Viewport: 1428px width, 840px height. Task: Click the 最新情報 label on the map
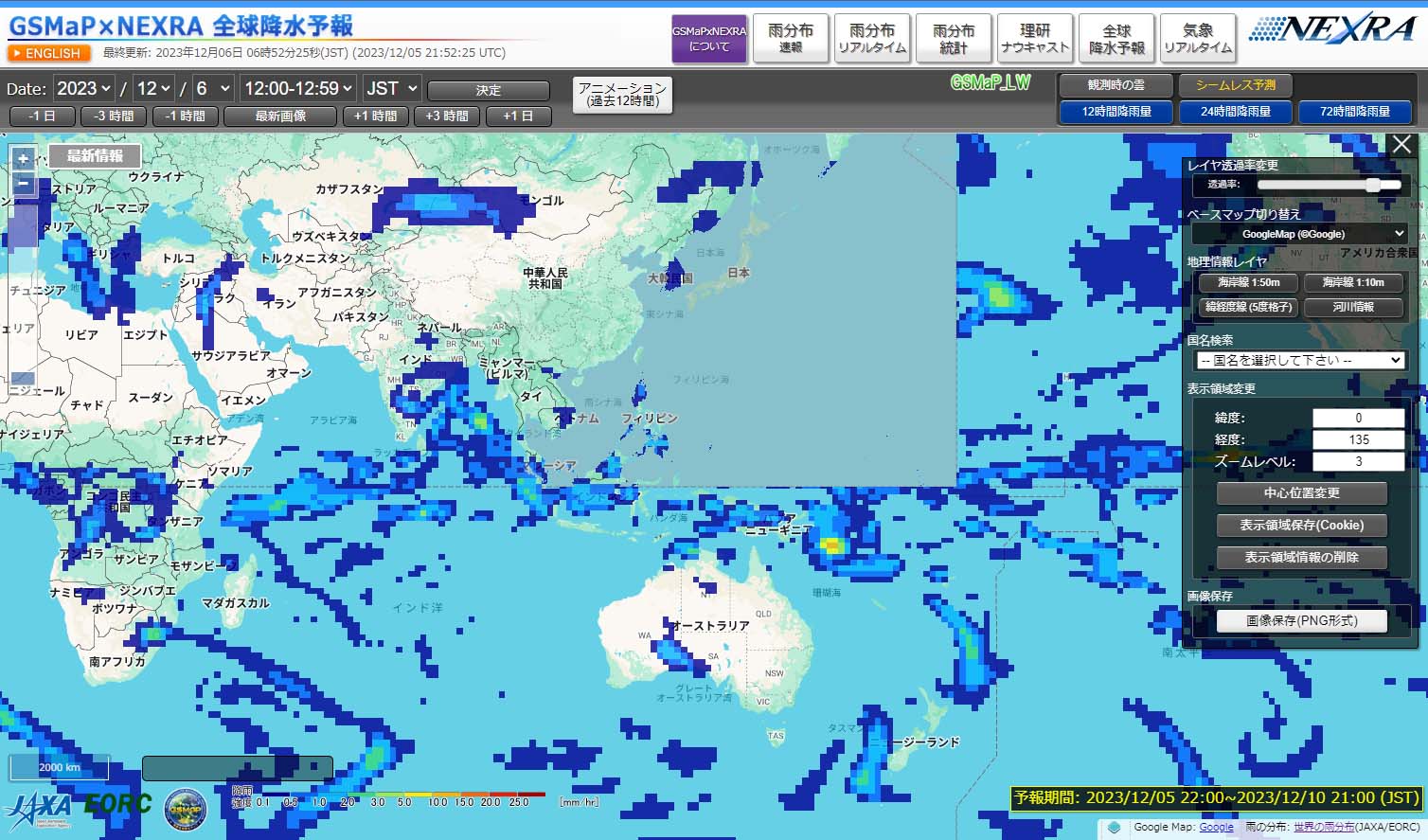pos(95,156)
